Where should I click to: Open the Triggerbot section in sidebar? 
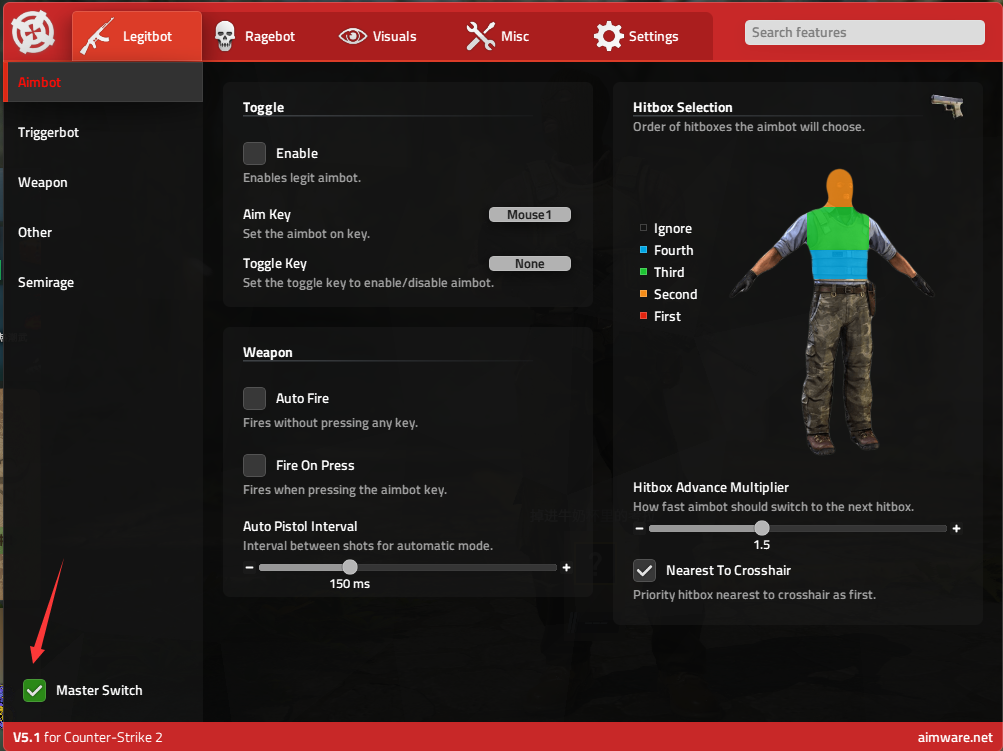[x=48, y=132]
